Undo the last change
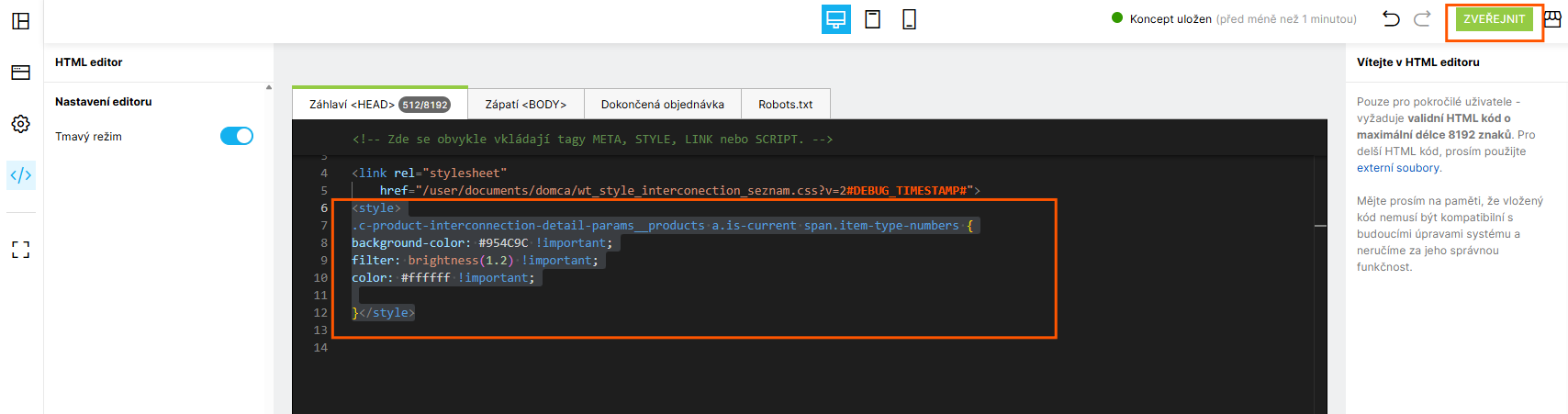 click(x=1391, y=18)
